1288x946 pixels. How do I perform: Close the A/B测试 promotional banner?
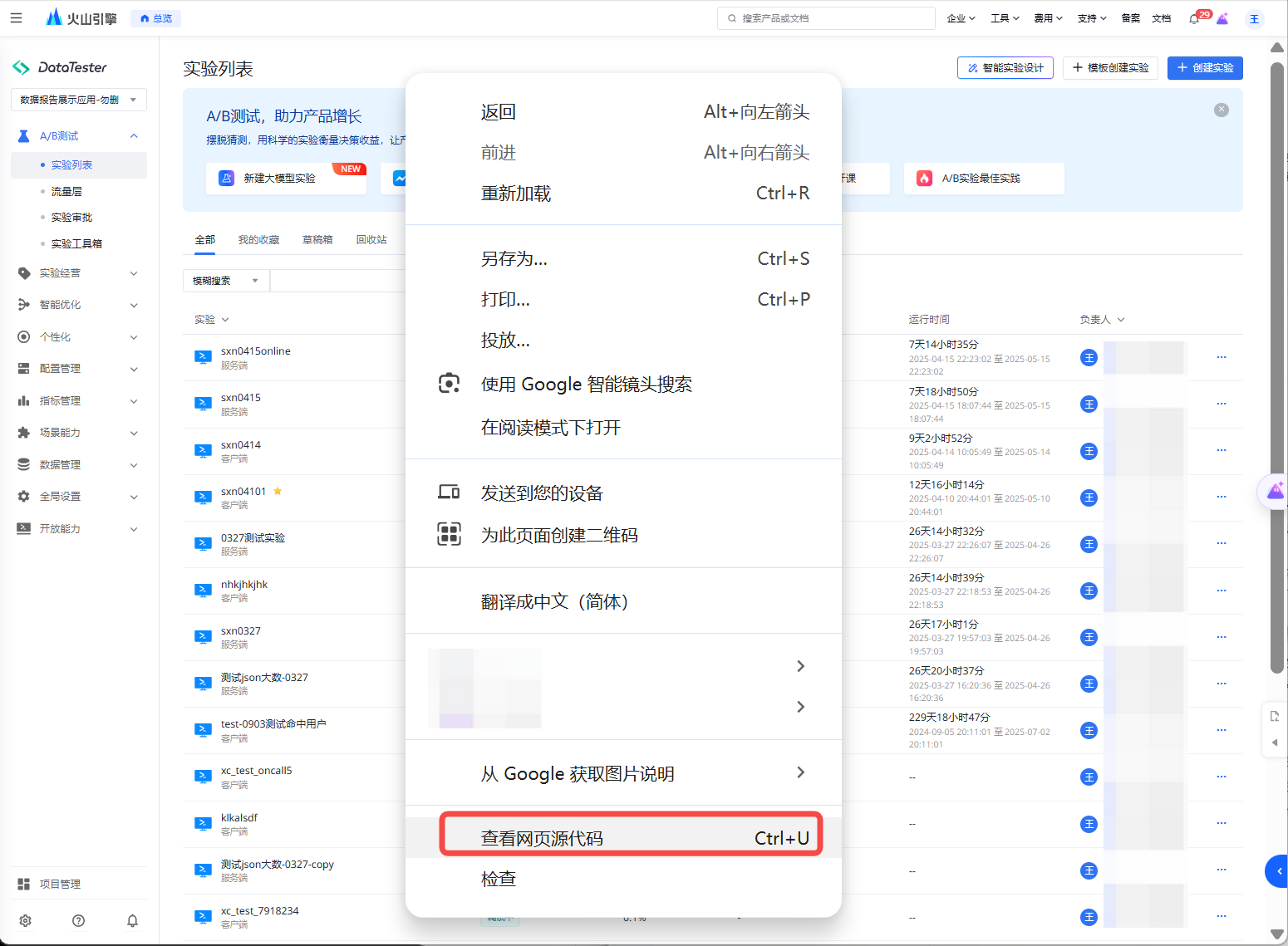1221,110
